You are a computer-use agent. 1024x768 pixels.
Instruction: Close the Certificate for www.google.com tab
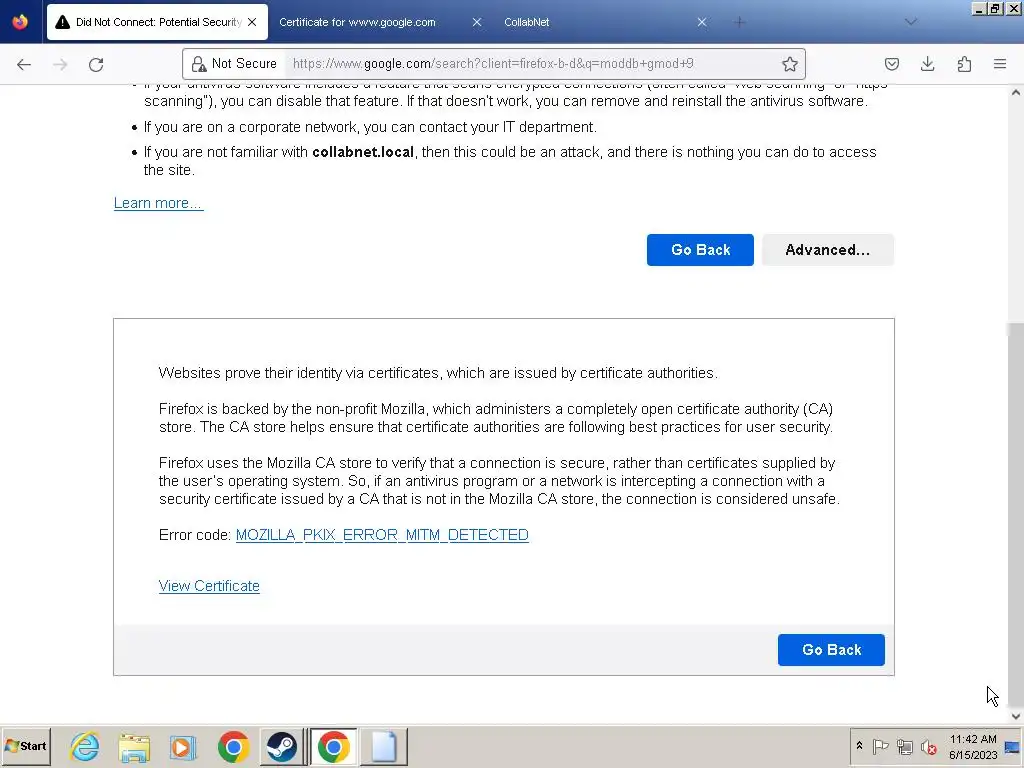click(477, 22)
